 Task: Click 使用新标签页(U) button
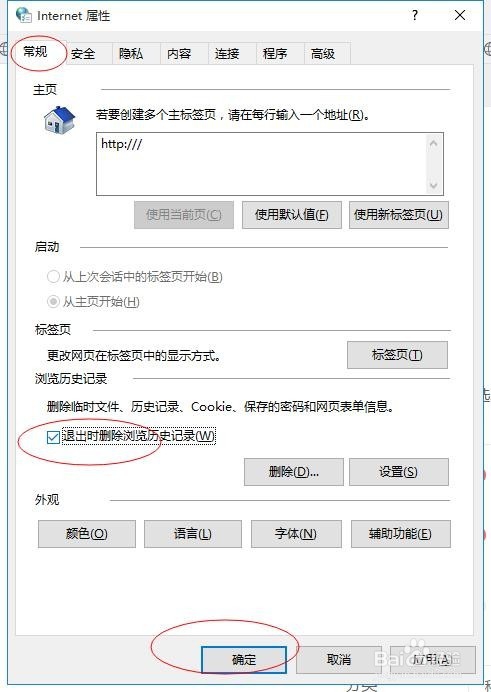398,215
